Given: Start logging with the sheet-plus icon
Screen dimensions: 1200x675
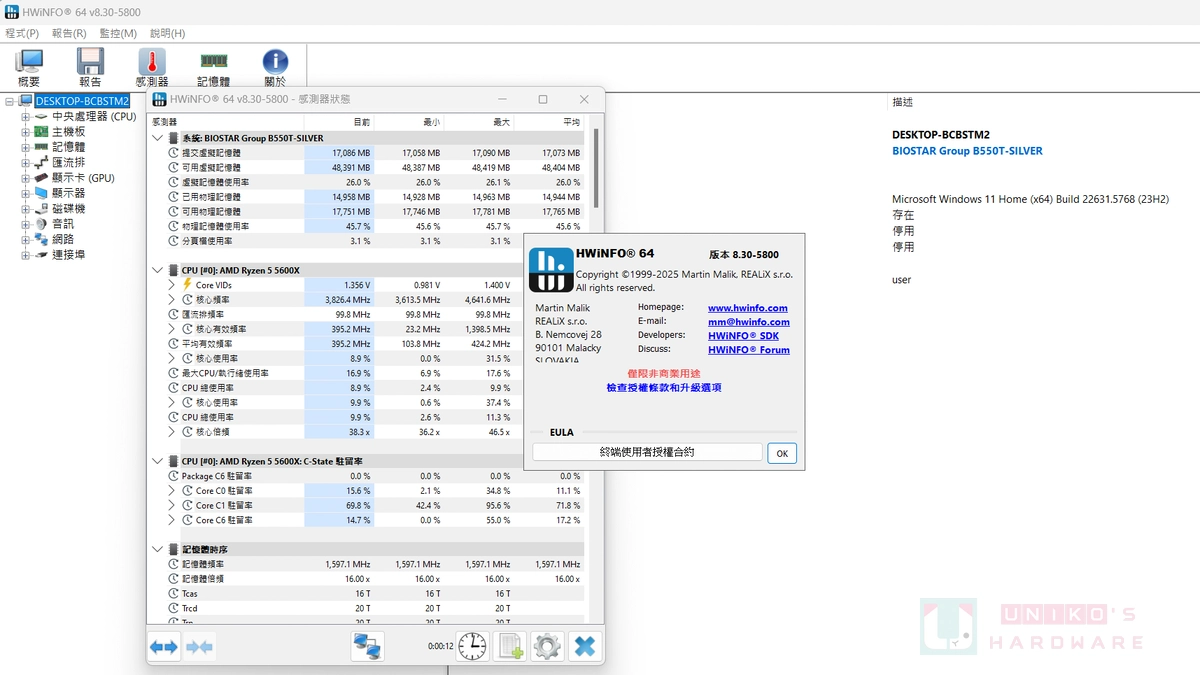Looking at the screenshot, I should click(x=510, y=647).
